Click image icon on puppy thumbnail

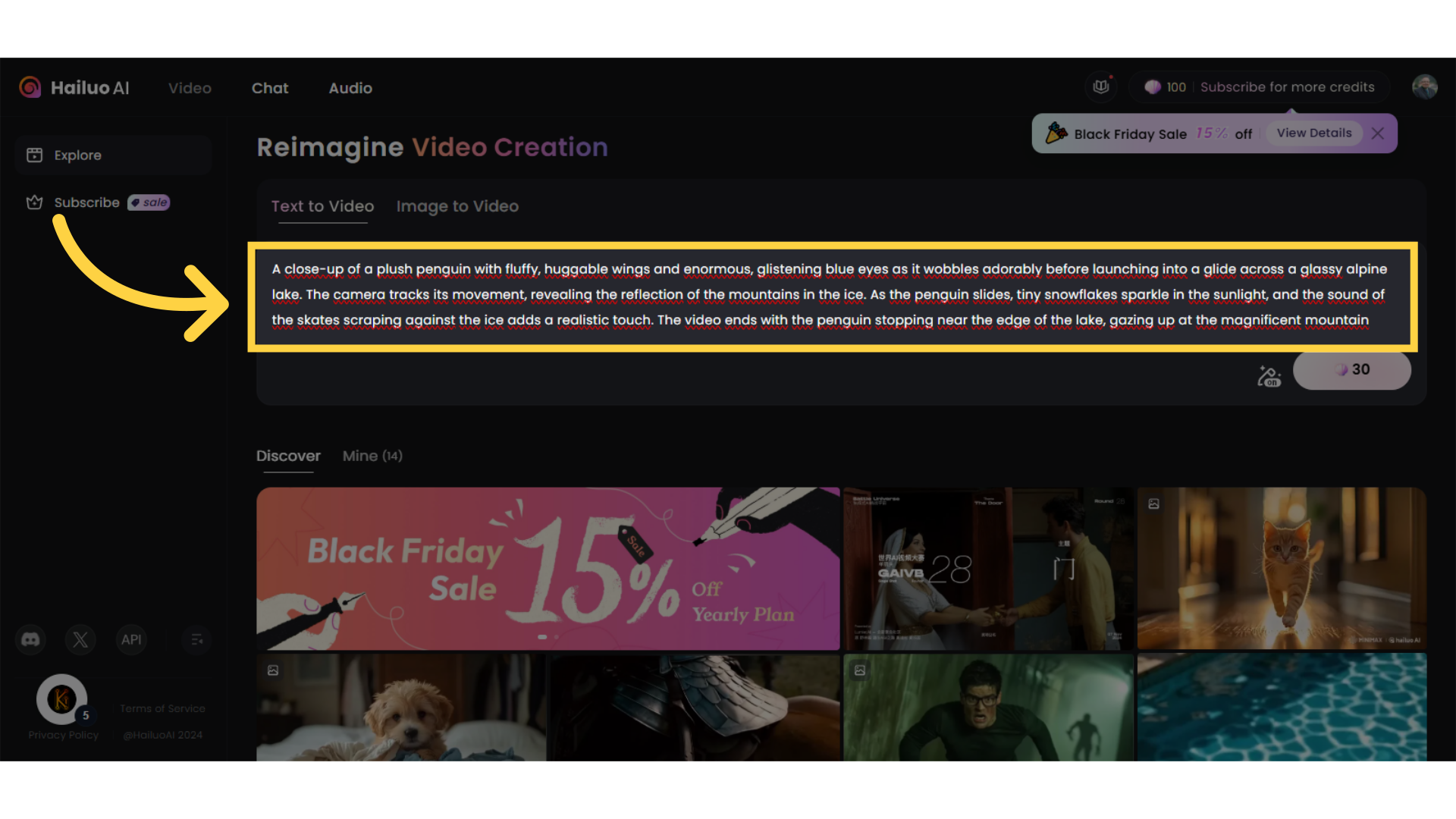[273, 670]
